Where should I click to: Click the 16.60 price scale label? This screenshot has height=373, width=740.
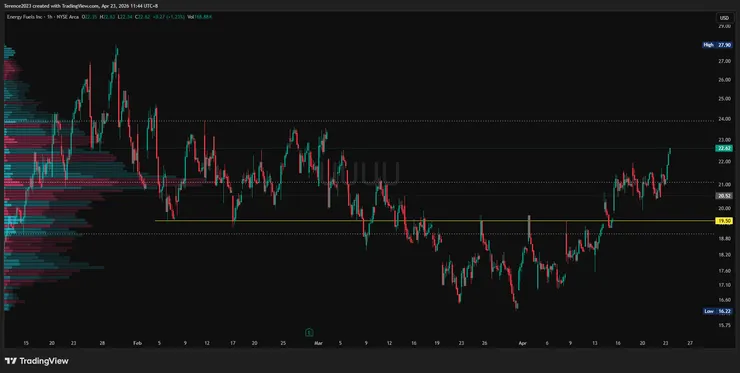click(x=724, y=299)
